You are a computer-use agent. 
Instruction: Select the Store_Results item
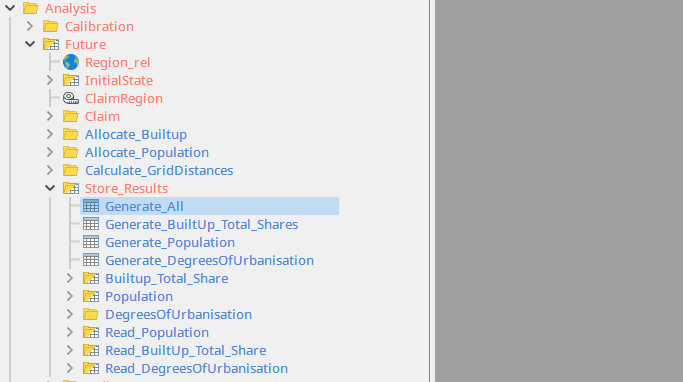click(126, 188)
